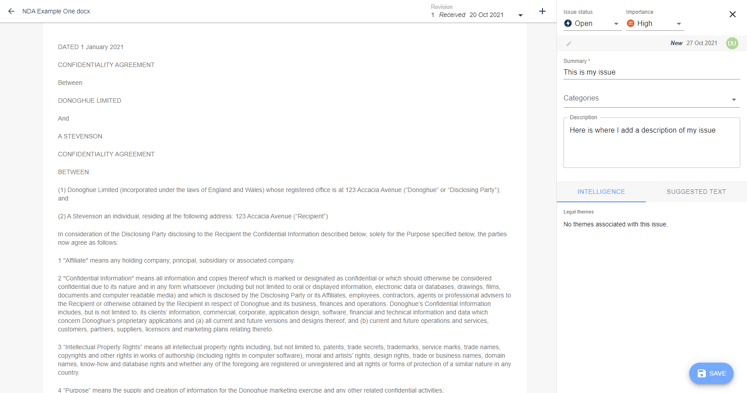The height and width of the screenshot is (393, 747).
Task: Click 'DATED 1 January 2021' line
Action: tap(91, 47)
